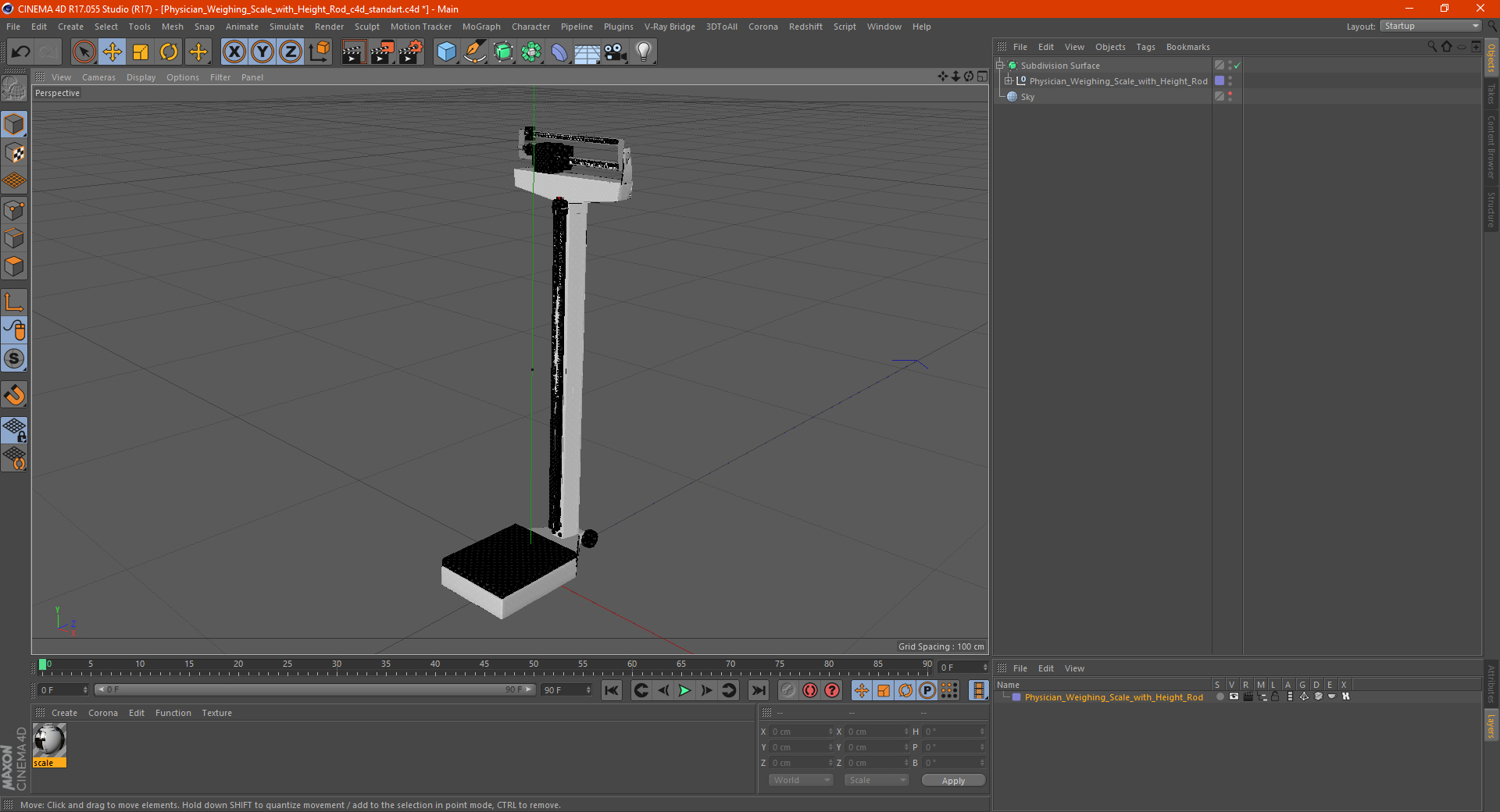Open the Array modeling objects icon
Image resolution: width=1500 pixels, height=812 pixels.
[x=532, y=52]
